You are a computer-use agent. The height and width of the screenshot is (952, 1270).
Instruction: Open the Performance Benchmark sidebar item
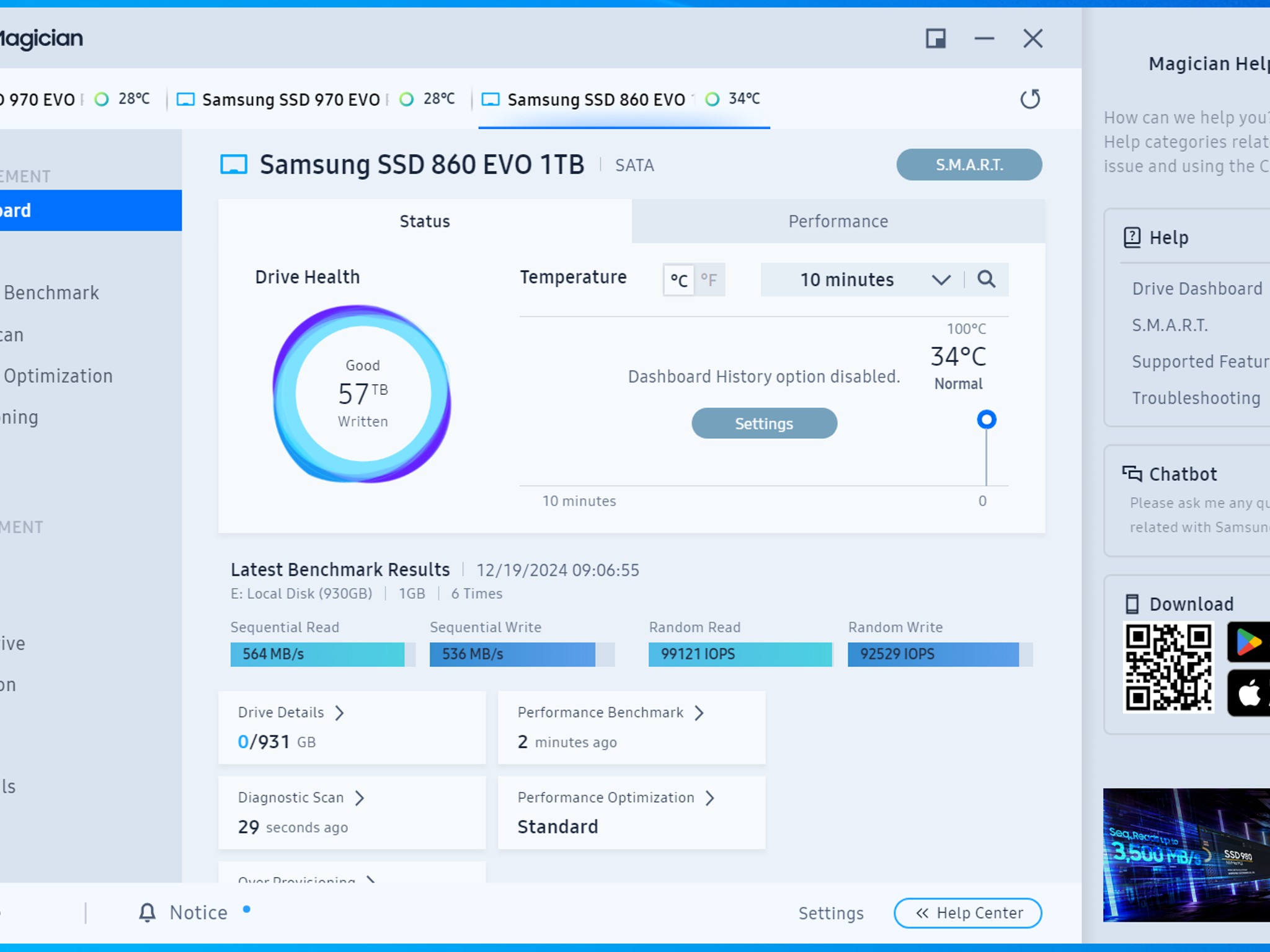click(x=51, y=293)
